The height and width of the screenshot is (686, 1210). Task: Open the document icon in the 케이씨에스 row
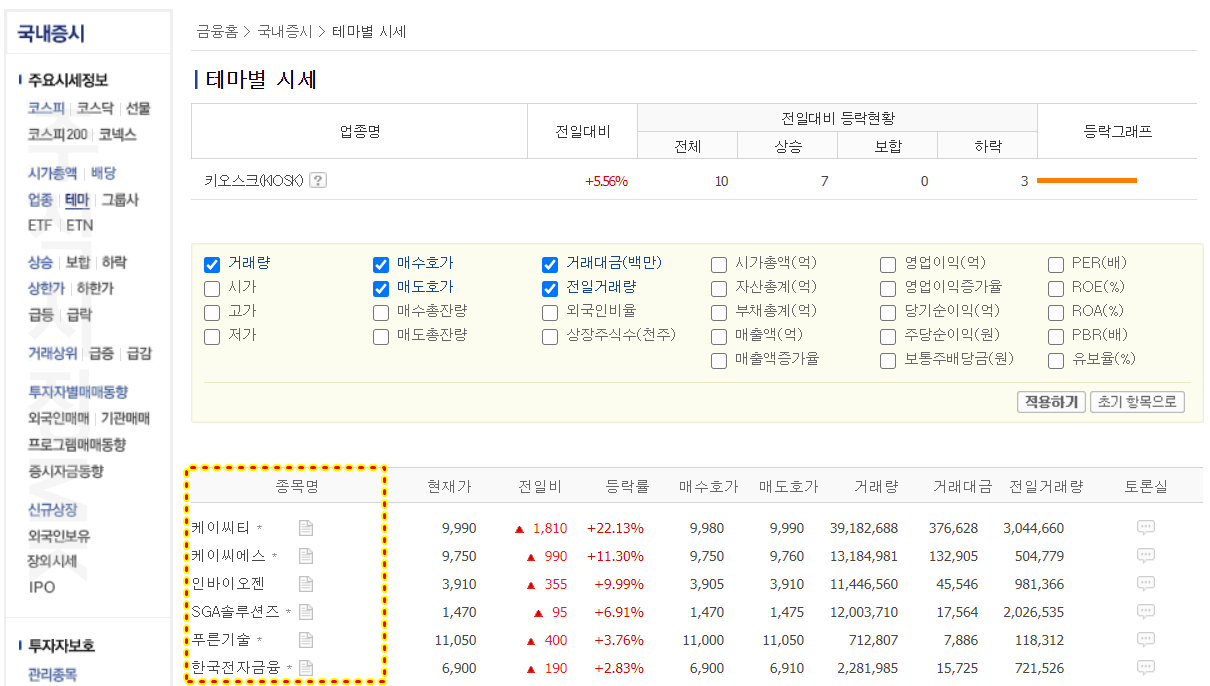[306, 556]
